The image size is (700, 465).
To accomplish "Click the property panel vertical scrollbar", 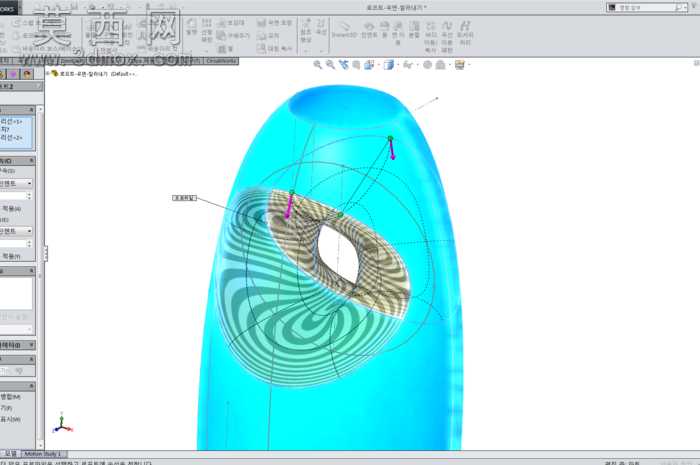I will pos(40,277).
